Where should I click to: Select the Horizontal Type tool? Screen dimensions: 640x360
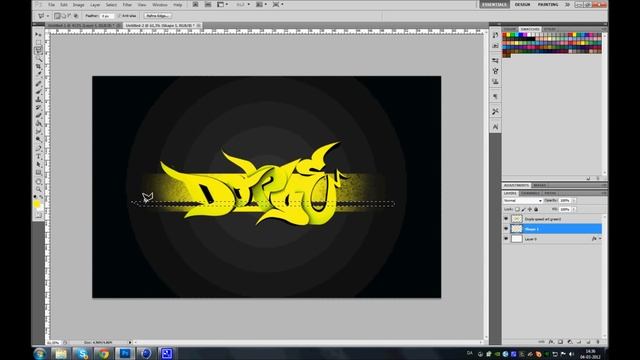[x=38, y=156]
